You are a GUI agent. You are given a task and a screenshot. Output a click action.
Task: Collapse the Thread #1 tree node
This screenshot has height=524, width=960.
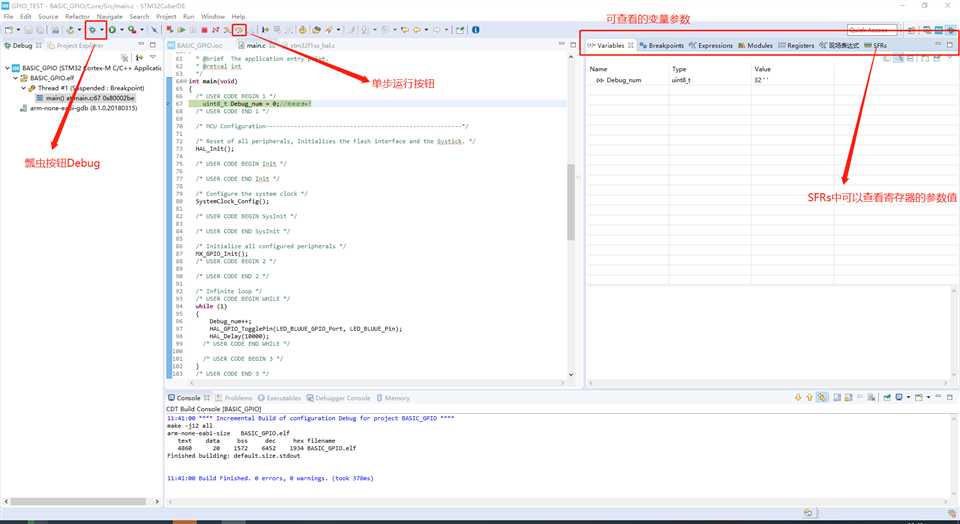tap(23, 88)
